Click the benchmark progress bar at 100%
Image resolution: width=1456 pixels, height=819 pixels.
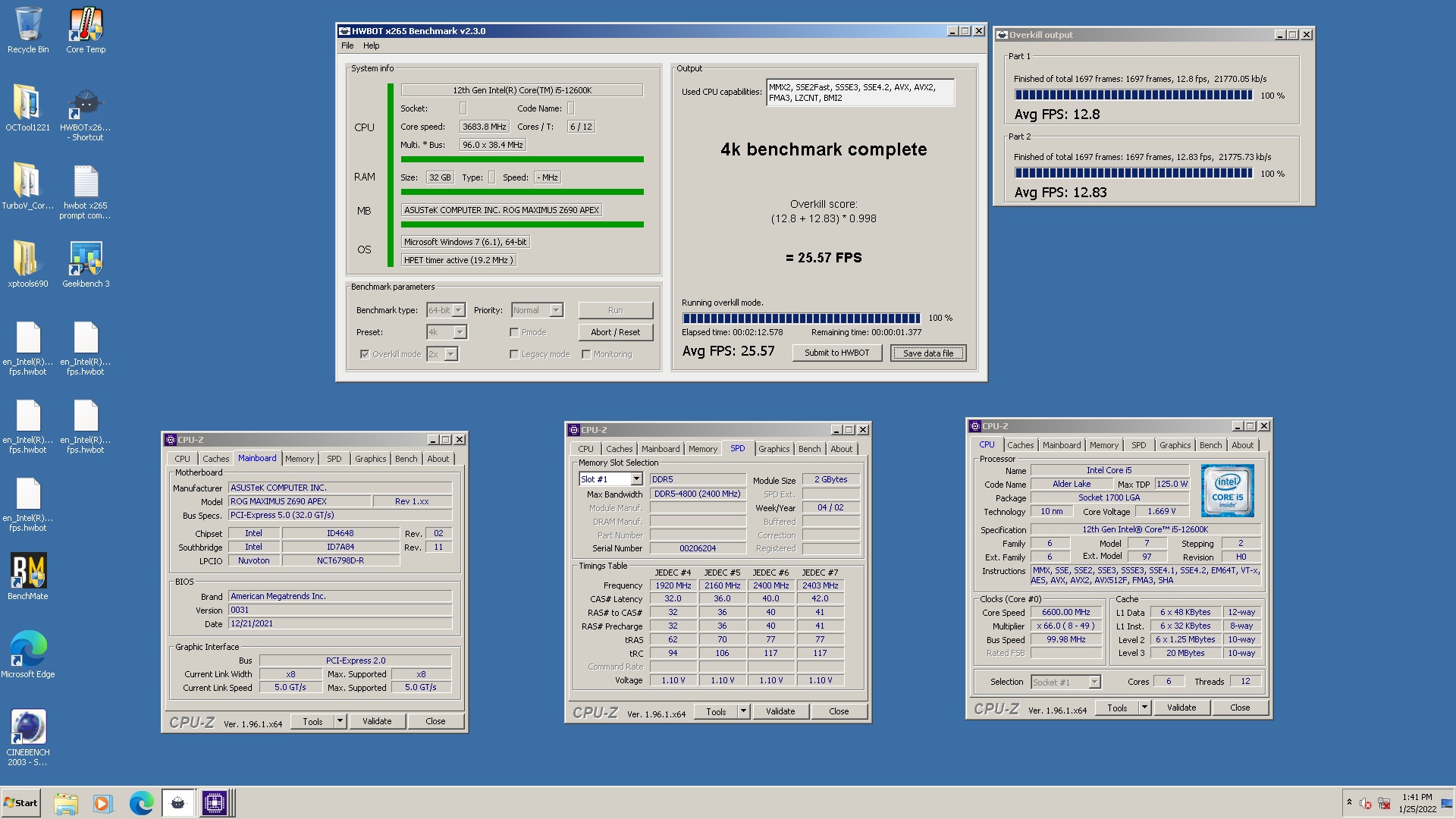point(801,318)
